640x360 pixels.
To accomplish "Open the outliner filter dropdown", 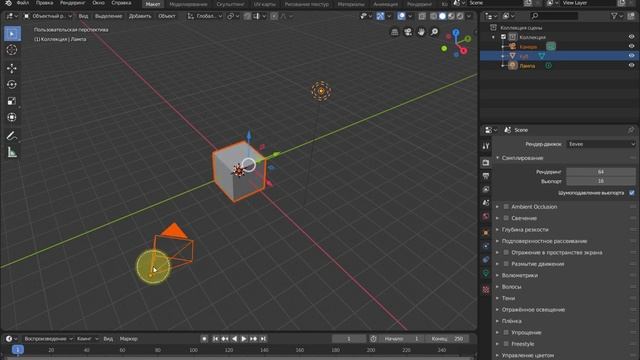I will [x=616, y=16].
